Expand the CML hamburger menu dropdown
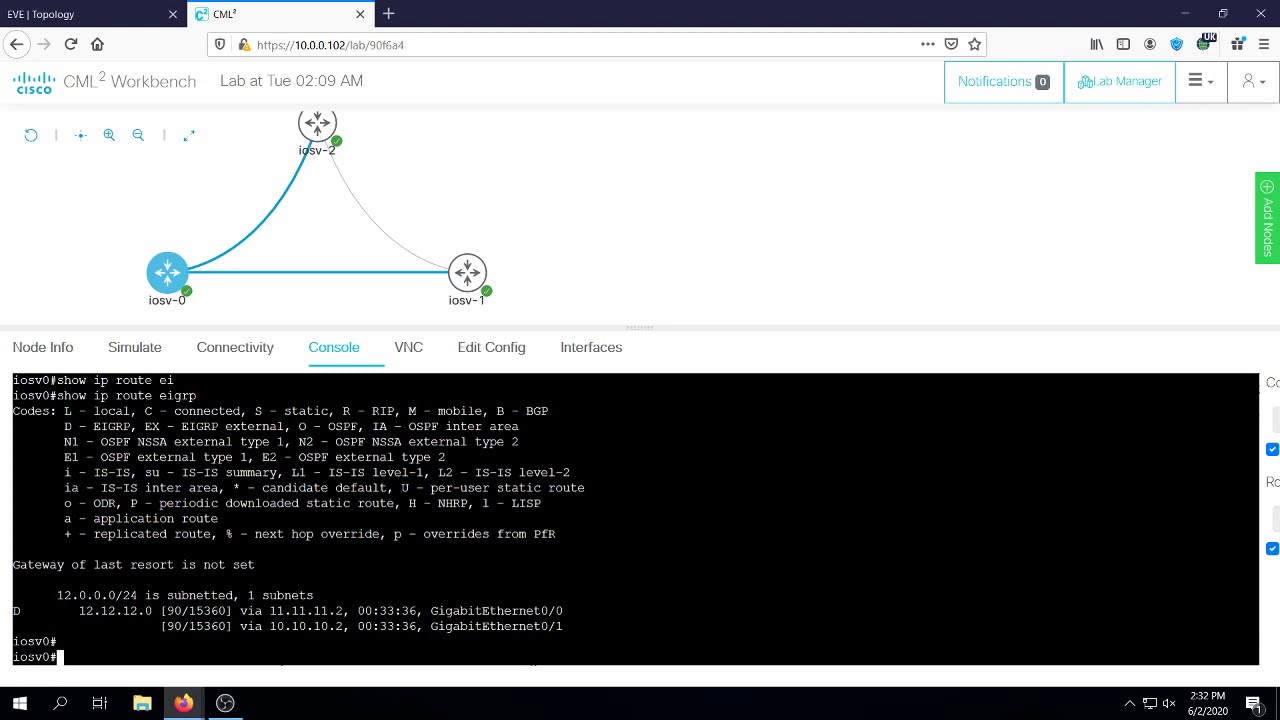The width and height of the screenshot is (1280, 720). (x=1200, y=82)
